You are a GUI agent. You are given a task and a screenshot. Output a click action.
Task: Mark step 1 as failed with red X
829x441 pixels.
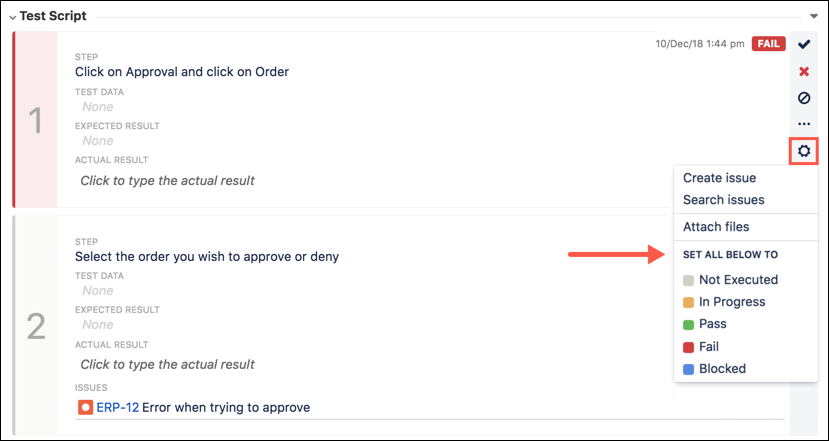(x=804, y=72)
